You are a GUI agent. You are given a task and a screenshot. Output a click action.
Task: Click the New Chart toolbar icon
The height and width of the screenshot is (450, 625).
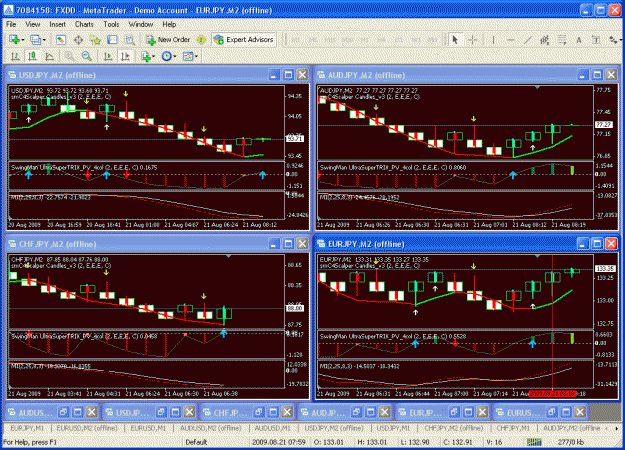point(14,39)
